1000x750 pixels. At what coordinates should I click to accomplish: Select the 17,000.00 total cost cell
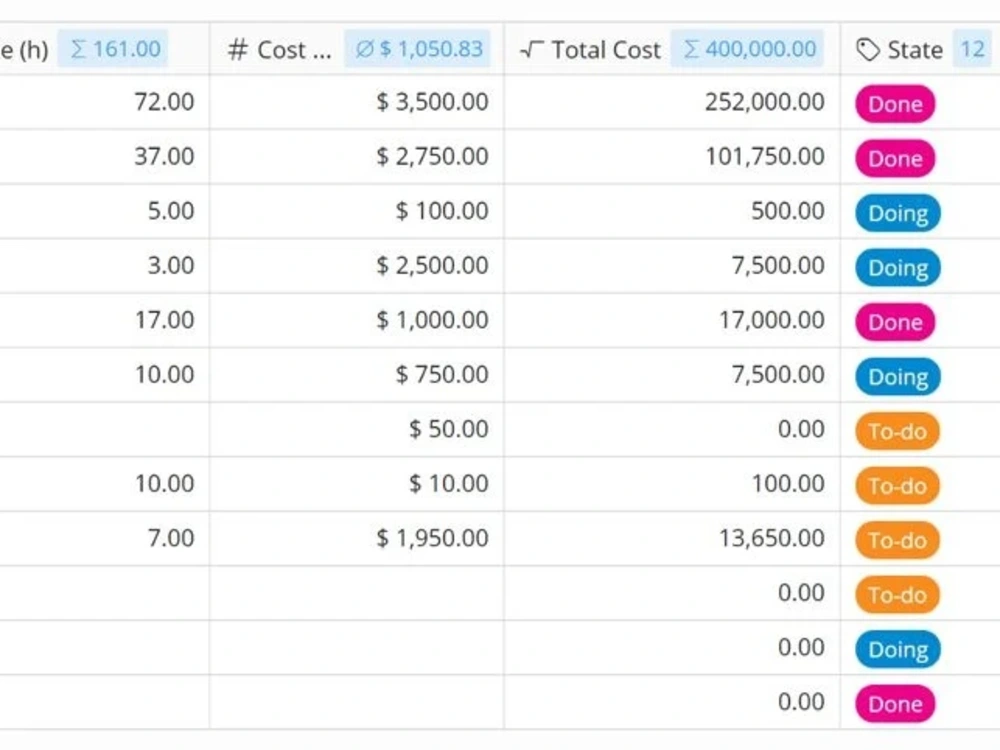(672, 320)
